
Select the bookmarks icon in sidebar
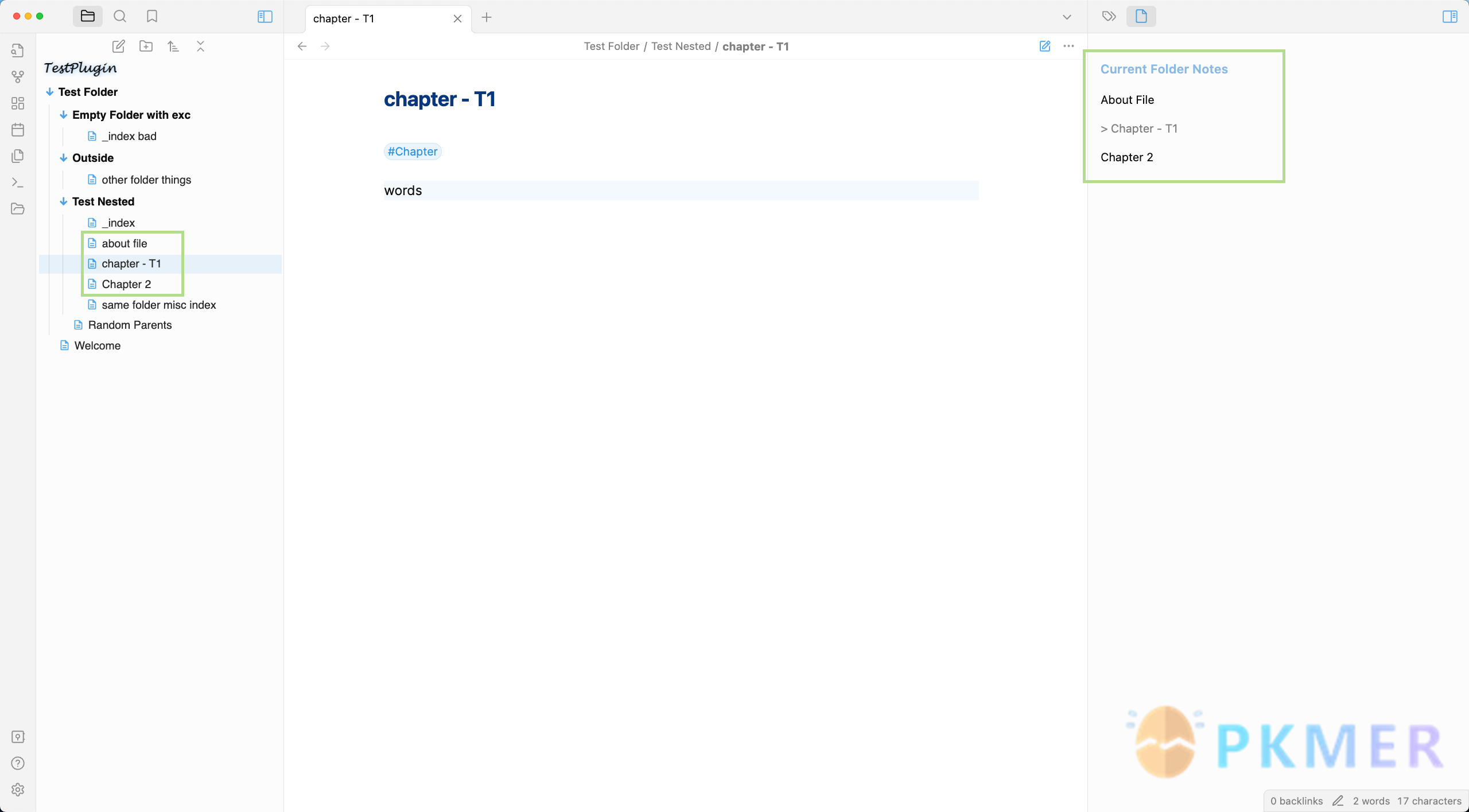click(x=152, y=16)
